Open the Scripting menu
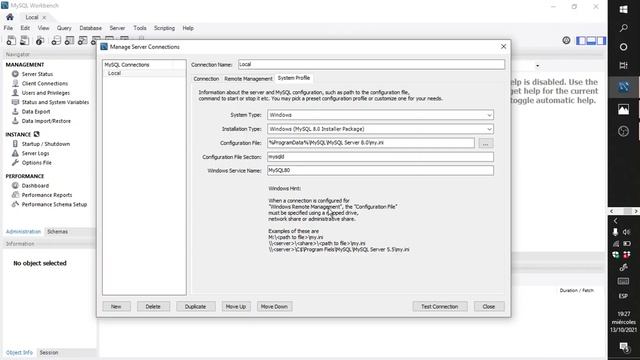Viewport: 640px width, 360px height. [164, 28]
